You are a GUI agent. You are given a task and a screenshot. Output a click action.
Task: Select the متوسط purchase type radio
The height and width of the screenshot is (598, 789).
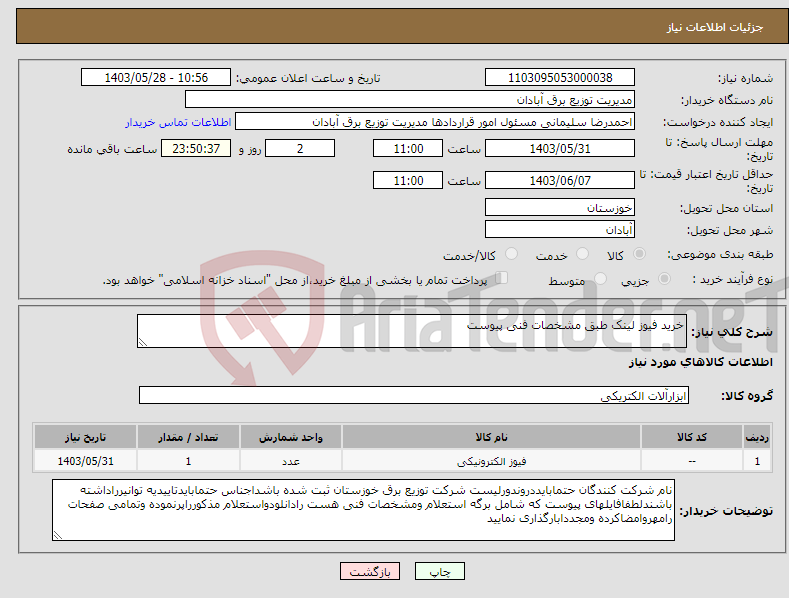pyautogui.click(x=600, y=279)
